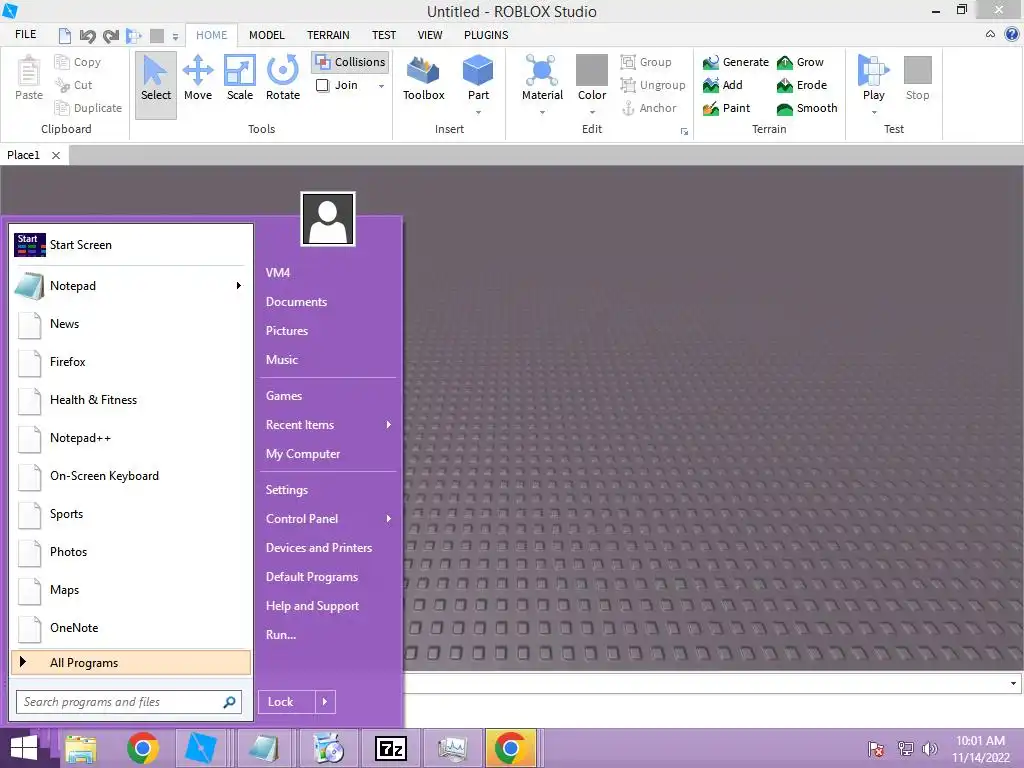Click Duplicate in Clipboard group

click(88, 108)
